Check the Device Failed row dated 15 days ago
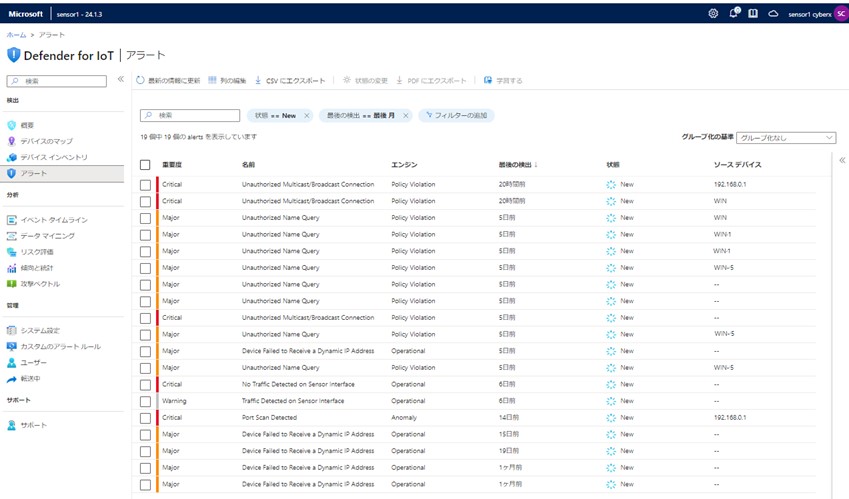 coord(145,435)
